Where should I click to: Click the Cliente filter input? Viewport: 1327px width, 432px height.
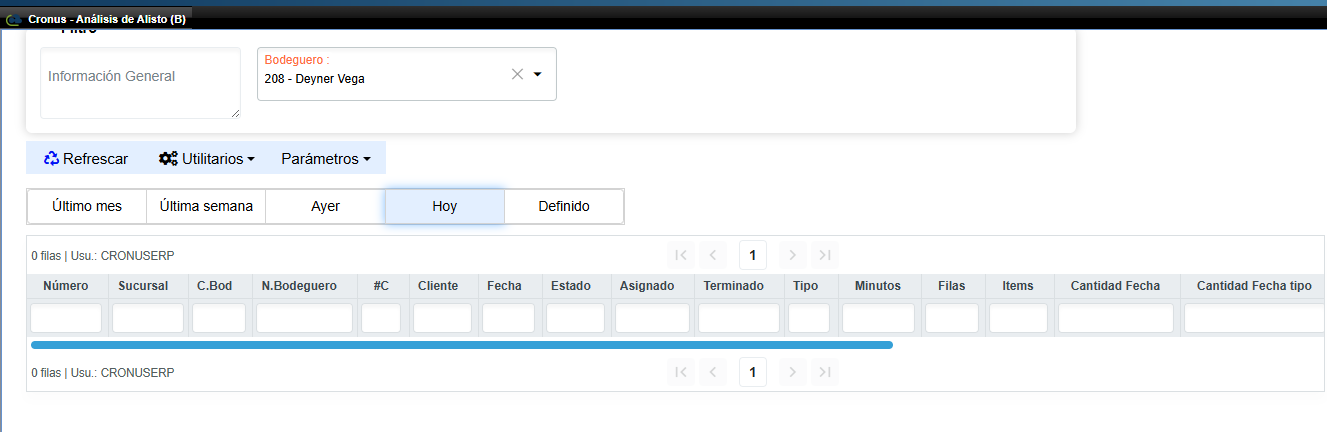(442, 318)
